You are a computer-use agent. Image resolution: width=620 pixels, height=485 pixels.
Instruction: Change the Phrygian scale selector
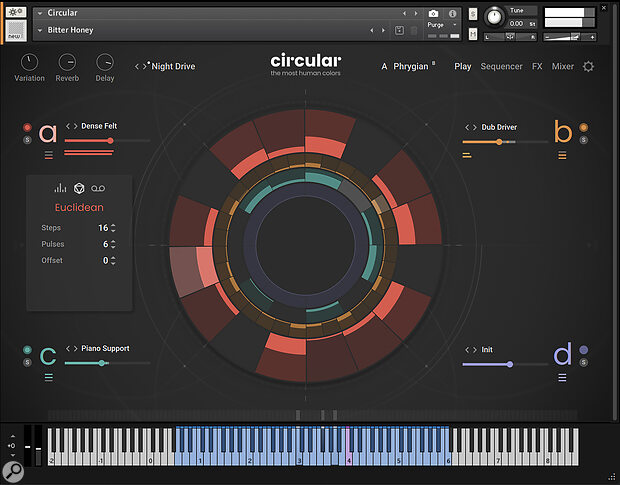[411, 66]
